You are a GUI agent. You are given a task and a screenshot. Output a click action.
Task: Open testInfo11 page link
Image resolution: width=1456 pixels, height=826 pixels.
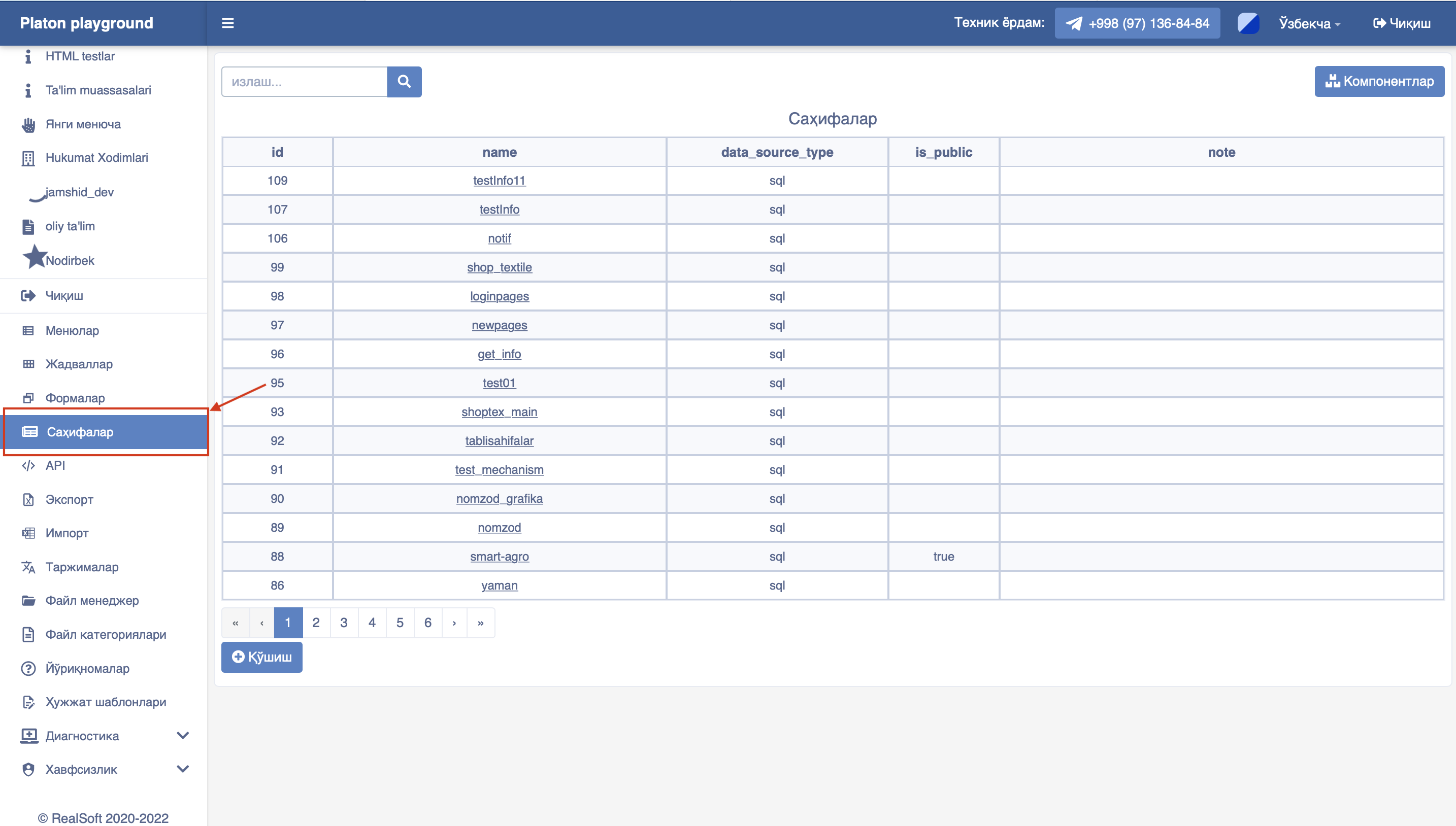[499, 181]
